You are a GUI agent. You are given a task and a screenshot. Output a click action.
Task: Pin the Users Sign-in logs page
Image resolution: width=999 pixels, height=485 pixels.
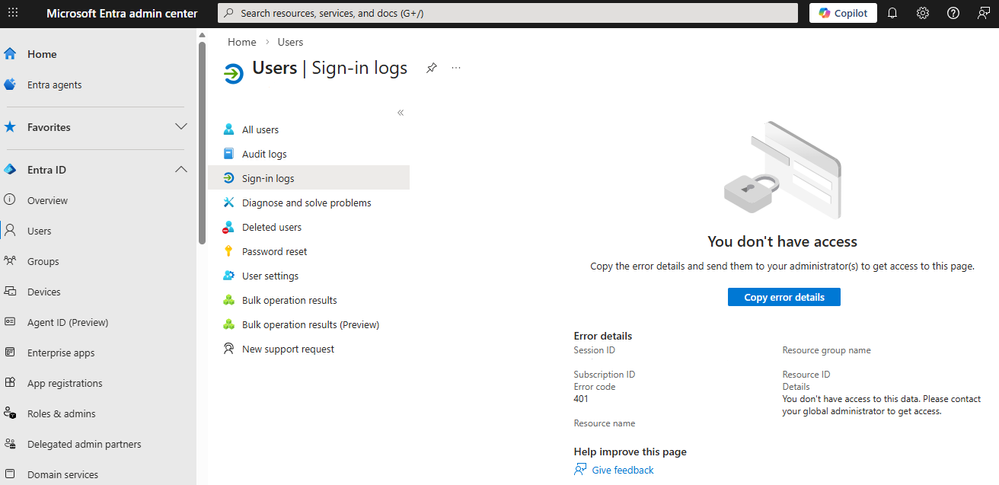tap(431, 68)
